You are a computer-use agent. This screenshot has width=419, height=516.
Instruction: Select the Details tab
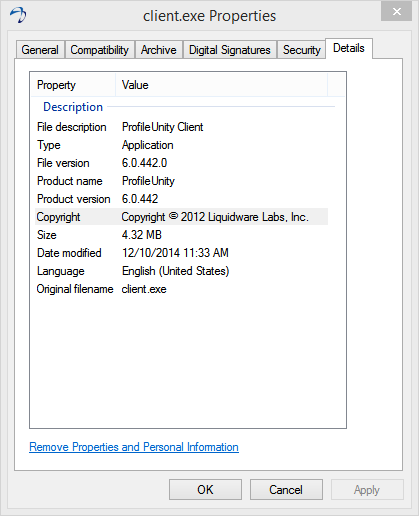click(349, 48)
